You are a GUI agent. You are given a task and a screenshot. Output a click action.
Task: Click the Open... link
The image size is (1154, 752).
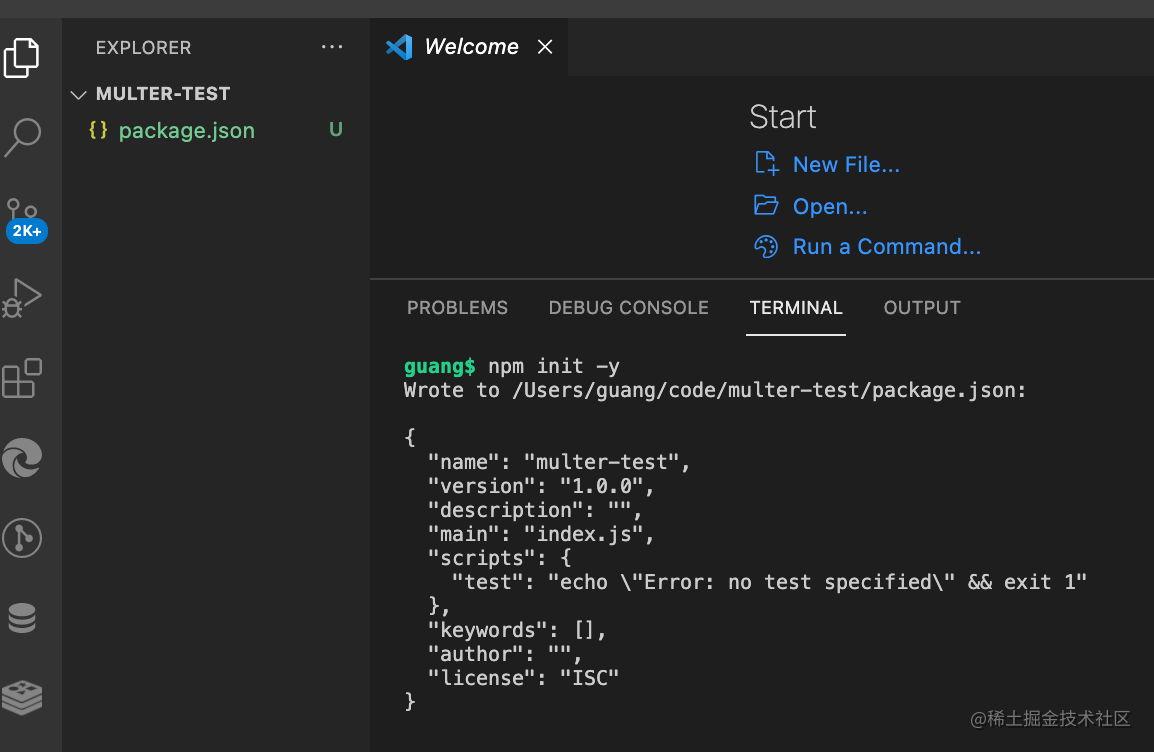tap(829, 207)
